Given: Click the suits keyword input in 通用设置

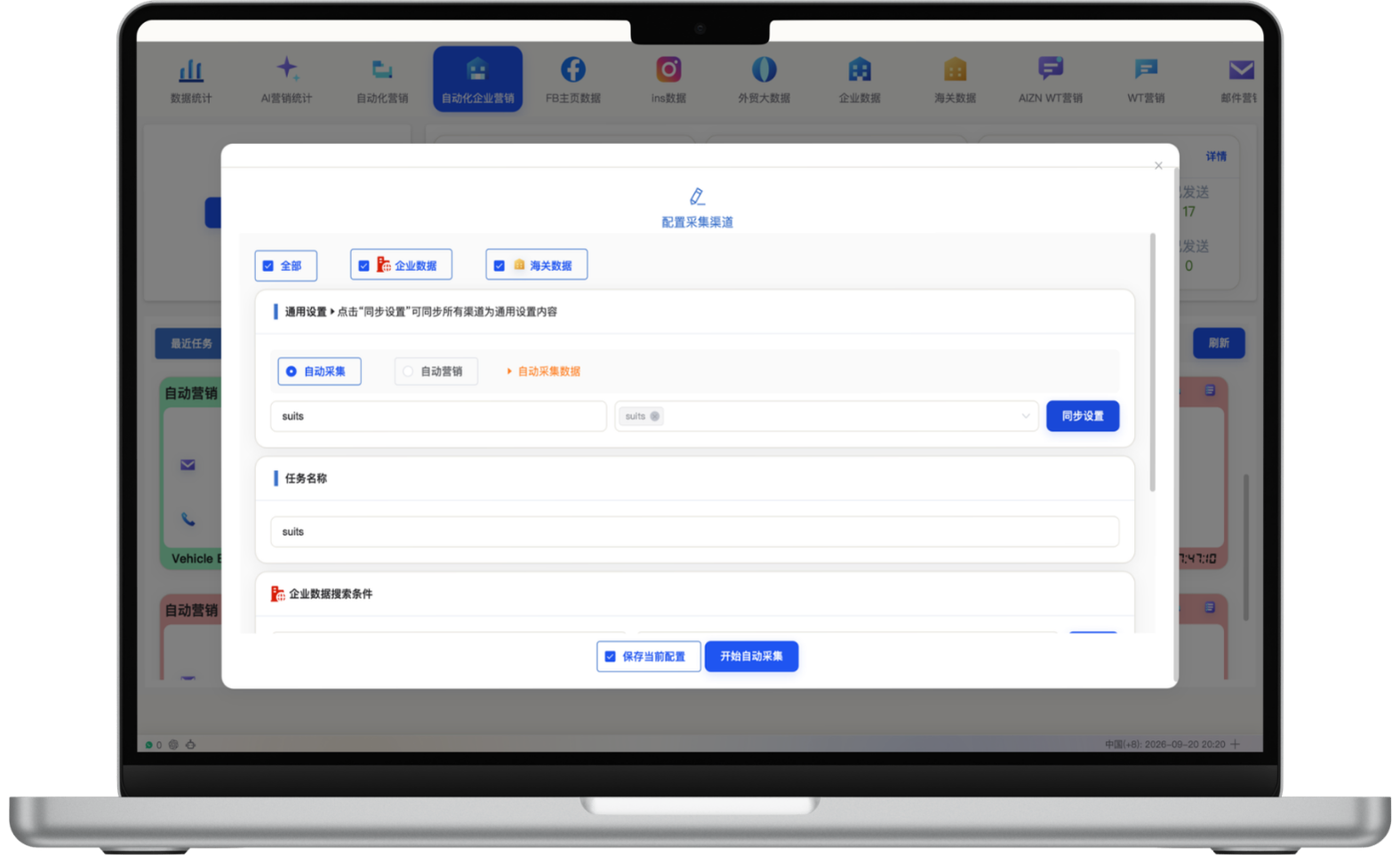Looking at the screenshot, I should pos(438,416).
